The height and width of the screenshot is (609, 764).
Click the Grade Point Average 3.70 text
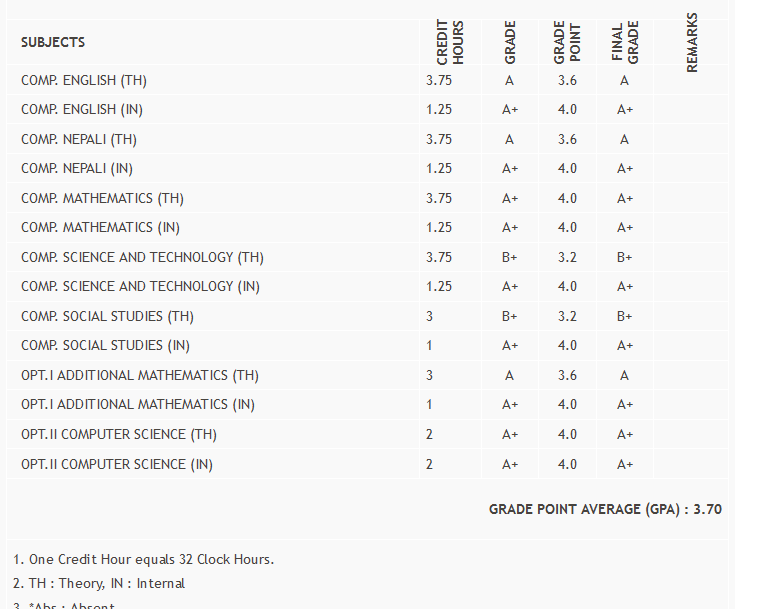coord(605,509)
